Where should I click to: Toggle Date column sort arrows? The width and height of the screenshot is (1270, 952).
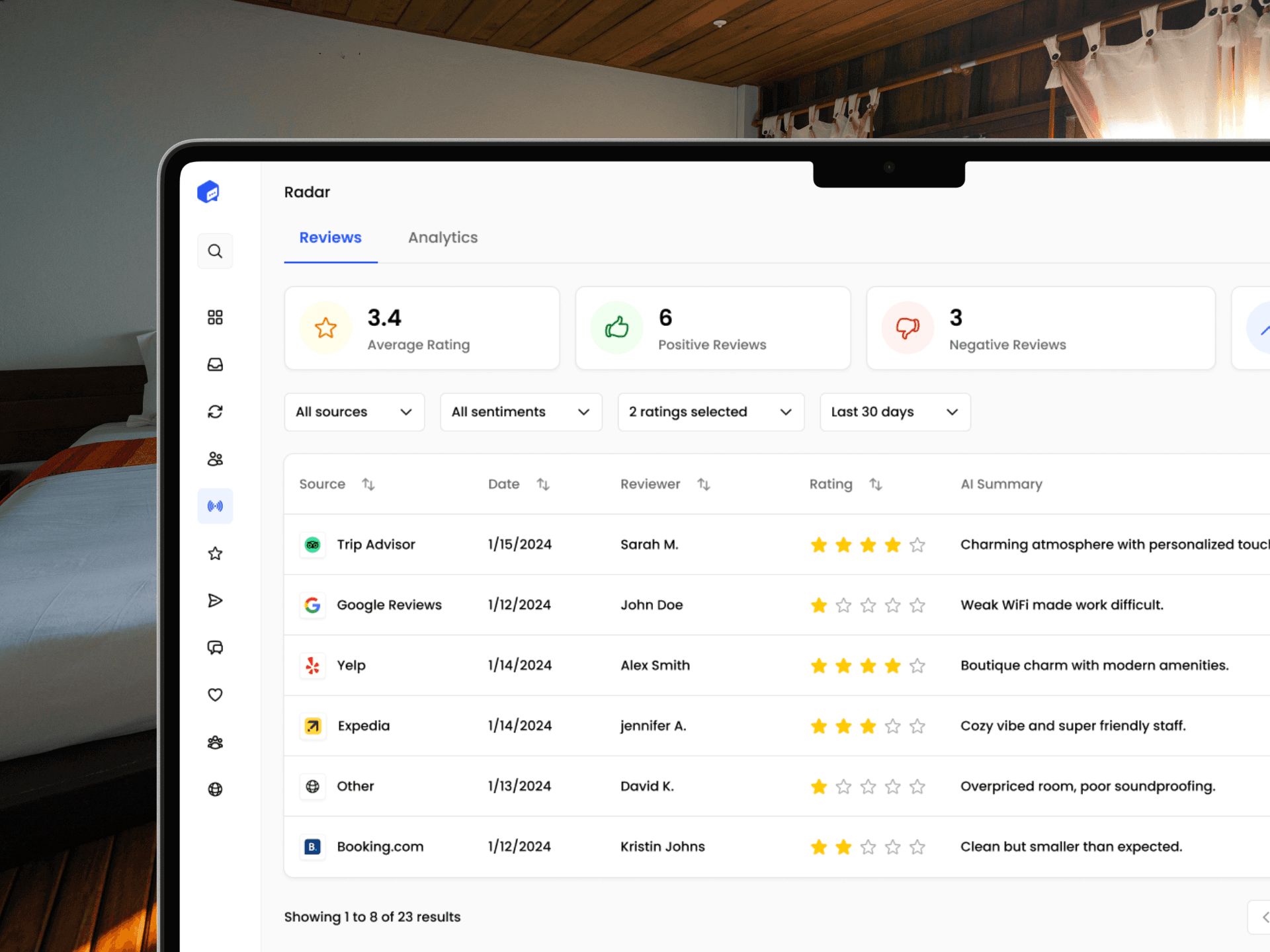point(543,485)
